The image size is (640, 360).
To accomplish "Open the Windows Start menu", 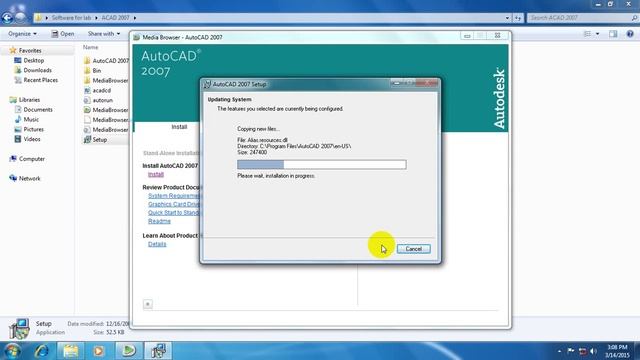I will tap(12, 351).
